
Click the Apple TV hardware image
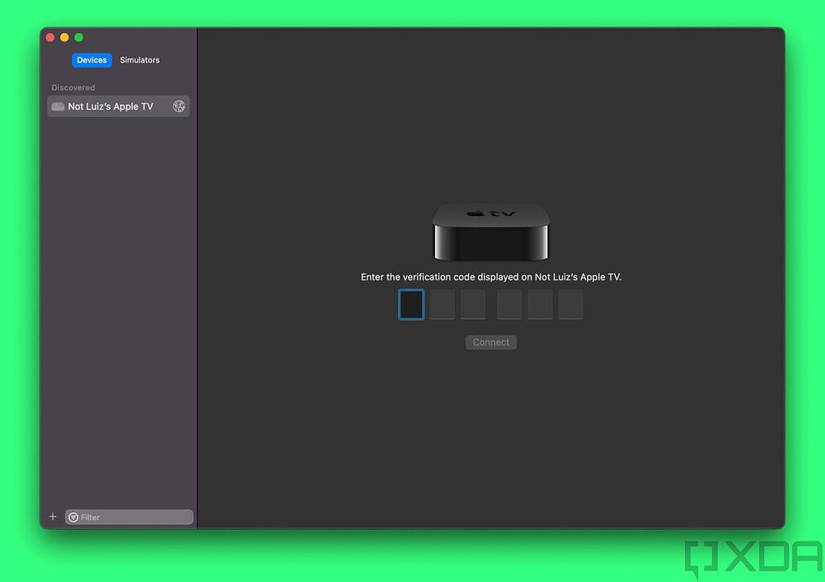pyautogui.click(x=491, y=232)
